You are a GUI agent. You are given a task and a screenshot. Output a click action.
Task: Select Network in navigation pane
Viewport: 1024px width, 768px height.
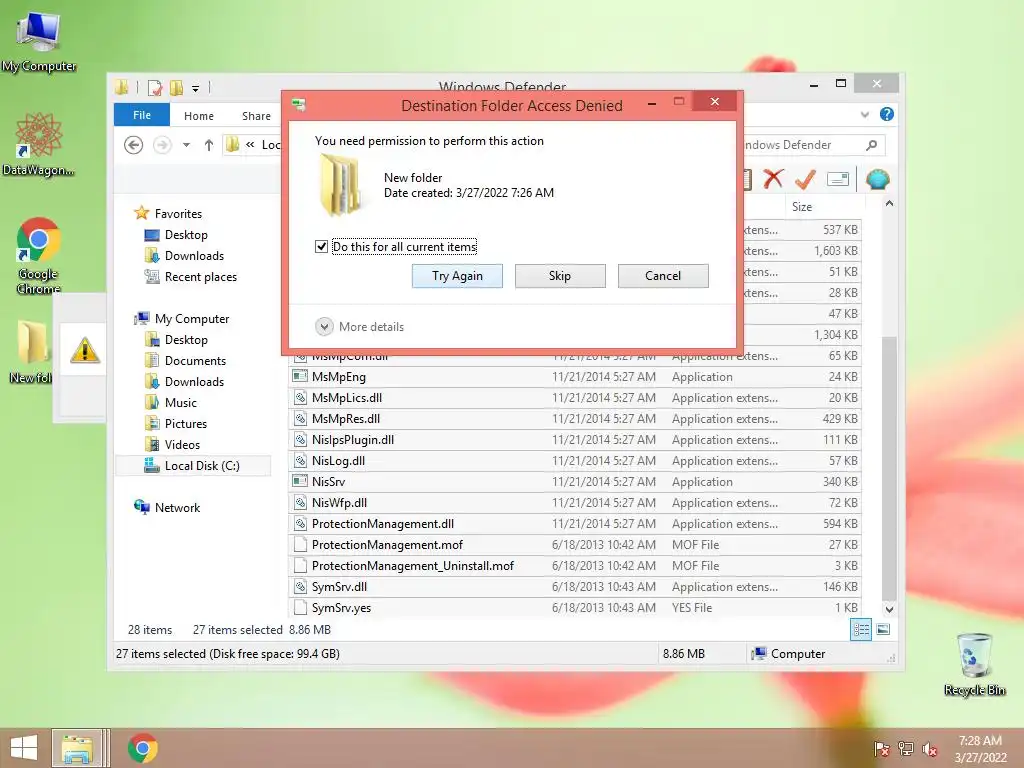coord(177,507)
